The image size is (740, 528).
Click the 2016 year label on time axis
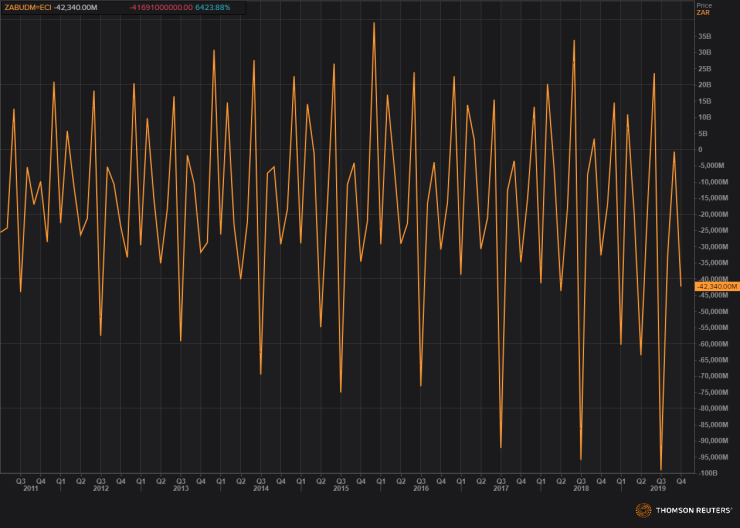(421, 488)
